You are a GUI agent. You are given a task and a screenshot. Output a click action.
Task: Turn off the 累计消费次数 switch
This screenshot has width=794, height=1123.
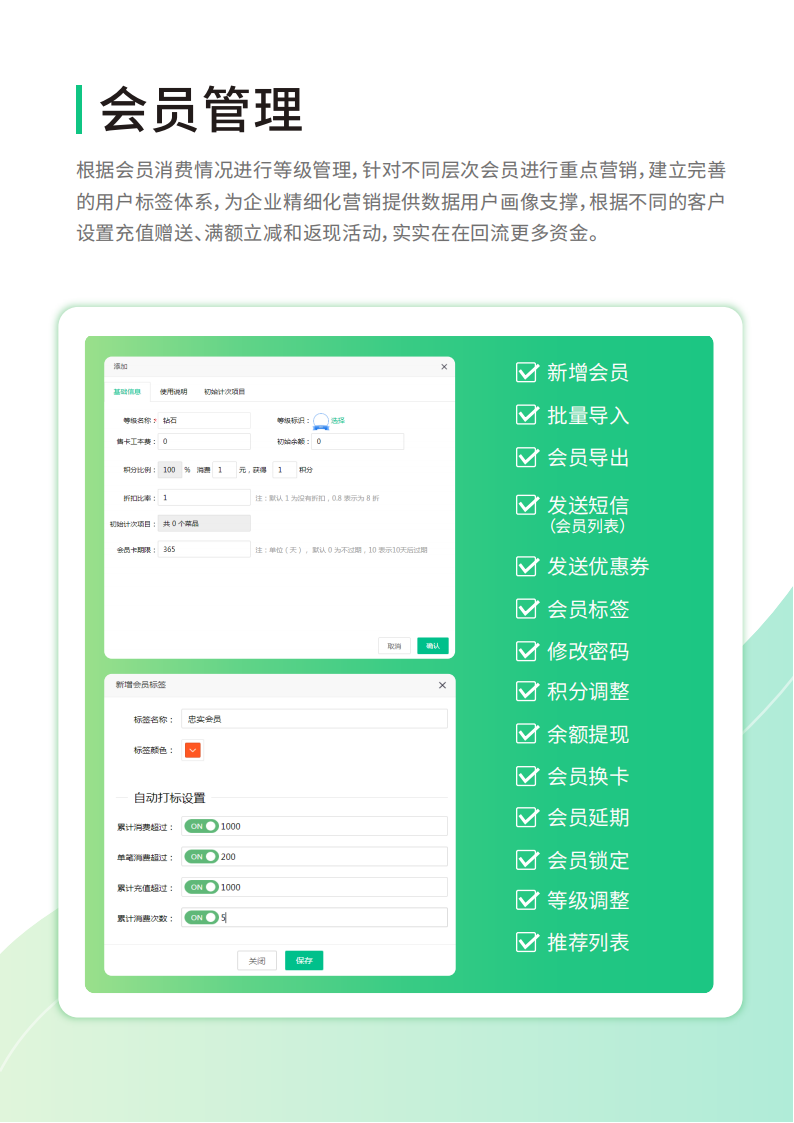coord(201,917)
